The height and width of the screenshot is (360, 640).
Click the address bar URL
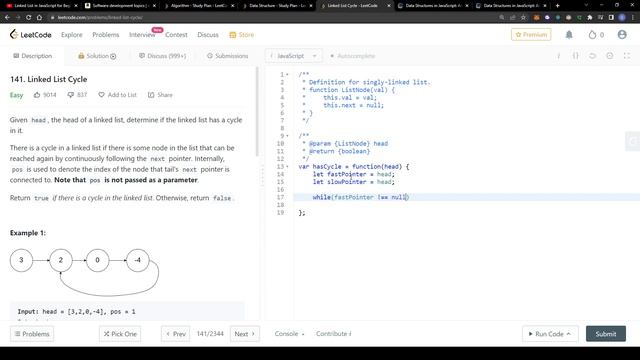[x=100, y=18]
